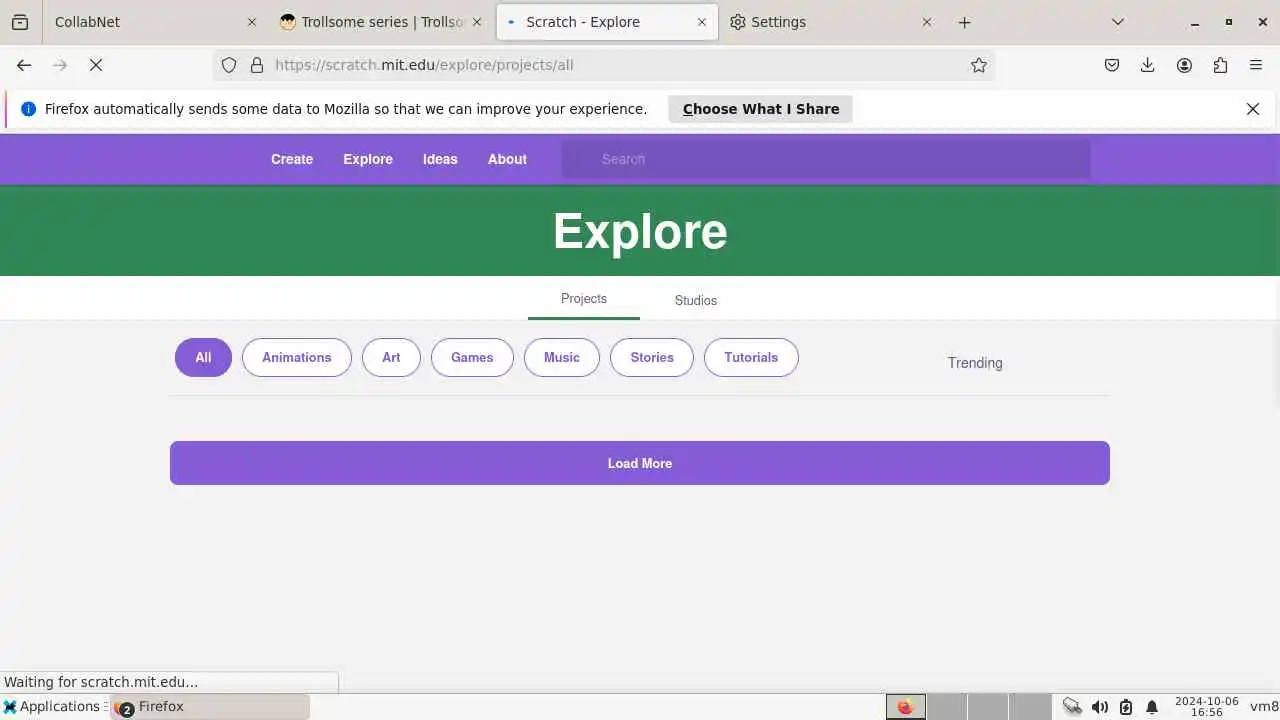Open the Downloads panel icon
The image size is (1280, 720).
click(x=1148, y=65)
